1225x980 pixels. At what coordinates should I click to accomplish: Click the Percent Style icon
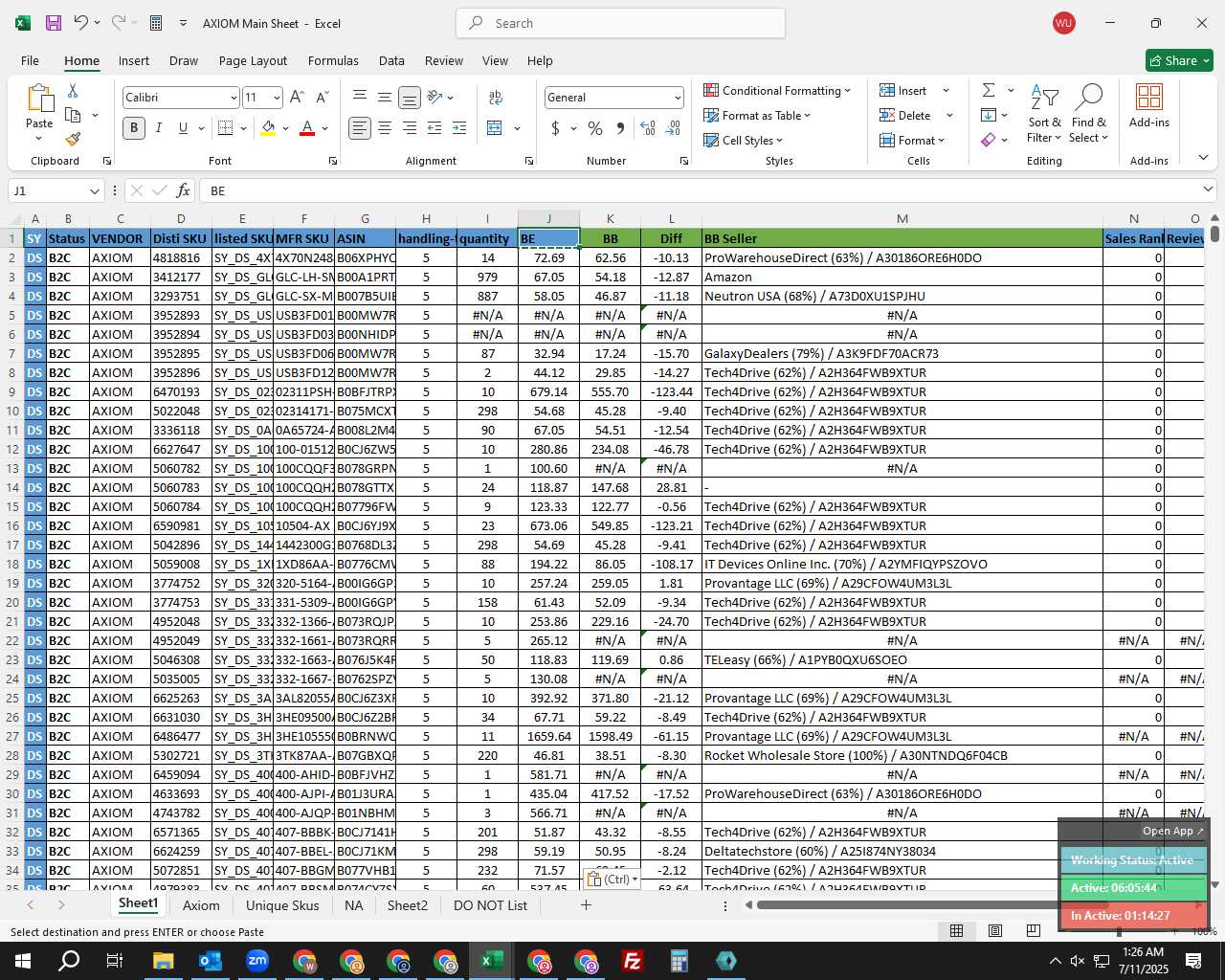click(595, 127)
